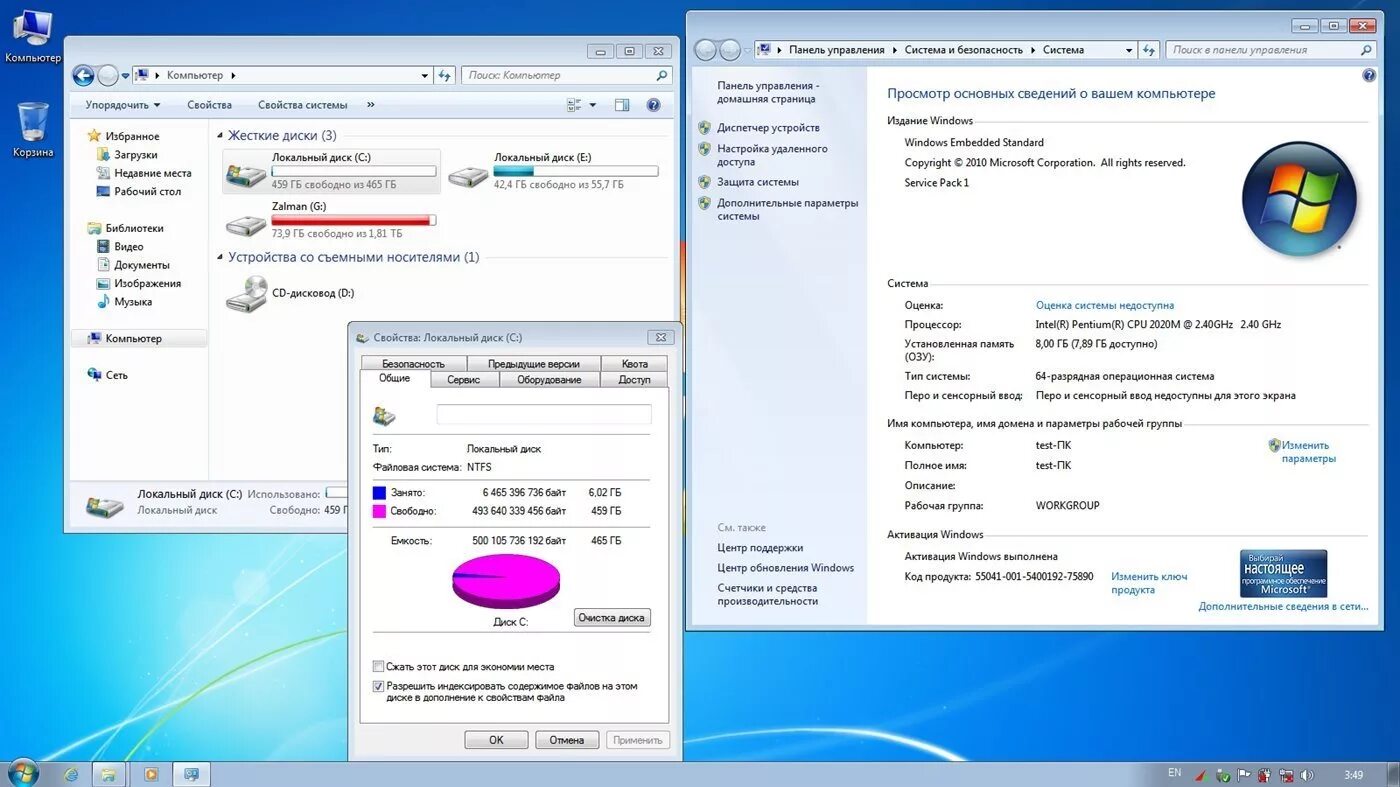Click the Forward arrow in Explorer window

[108, 75]
